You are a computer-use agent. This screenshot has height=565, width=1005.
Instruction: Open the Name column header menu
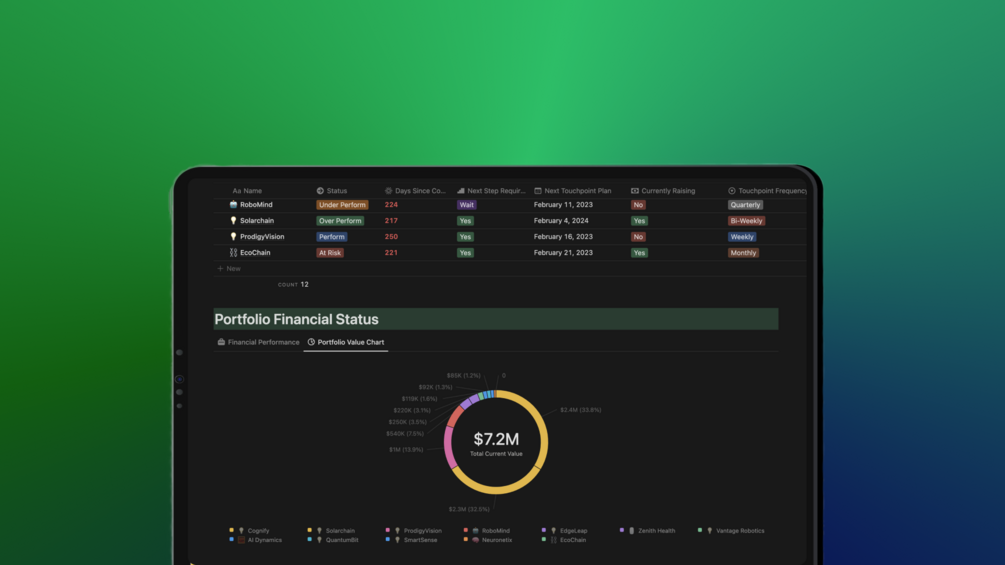247,190
